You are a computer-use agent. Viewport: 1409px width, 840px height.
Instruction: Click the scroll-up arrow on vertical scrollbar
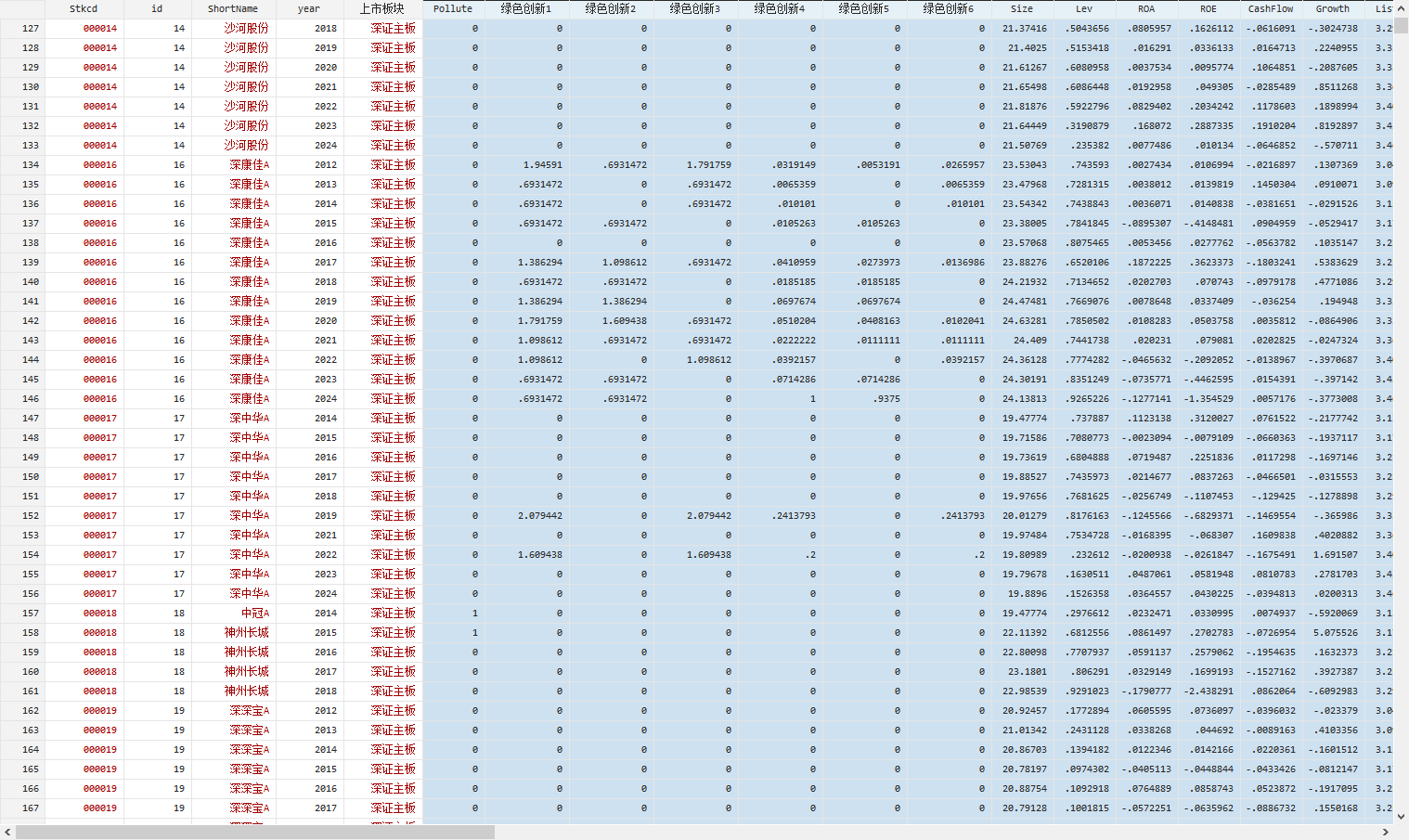coord(1402,7)
